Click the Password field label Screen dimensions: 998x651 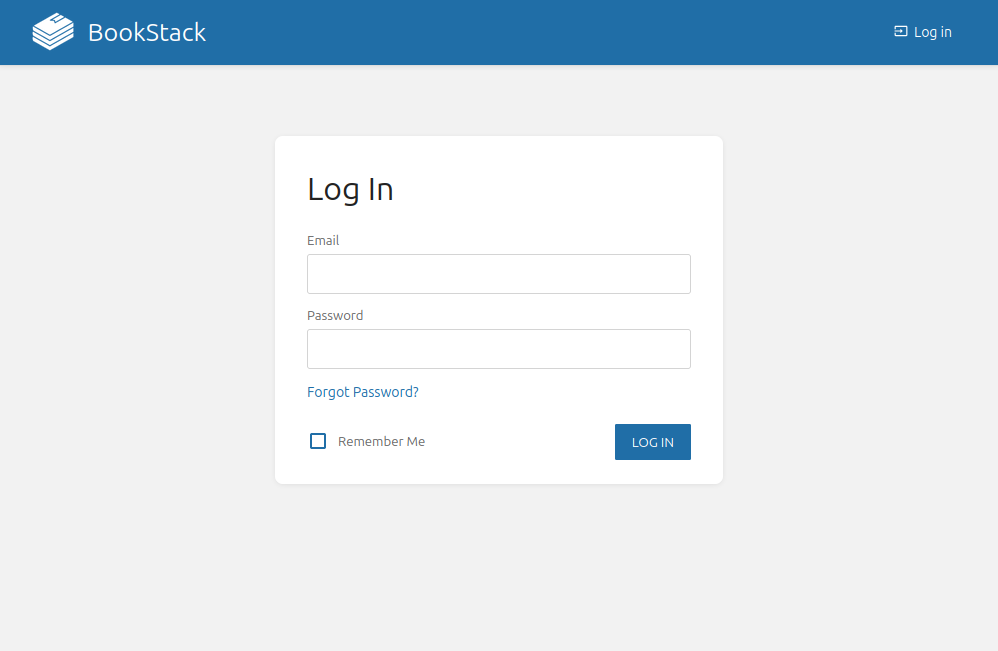(x=335, y=316)
